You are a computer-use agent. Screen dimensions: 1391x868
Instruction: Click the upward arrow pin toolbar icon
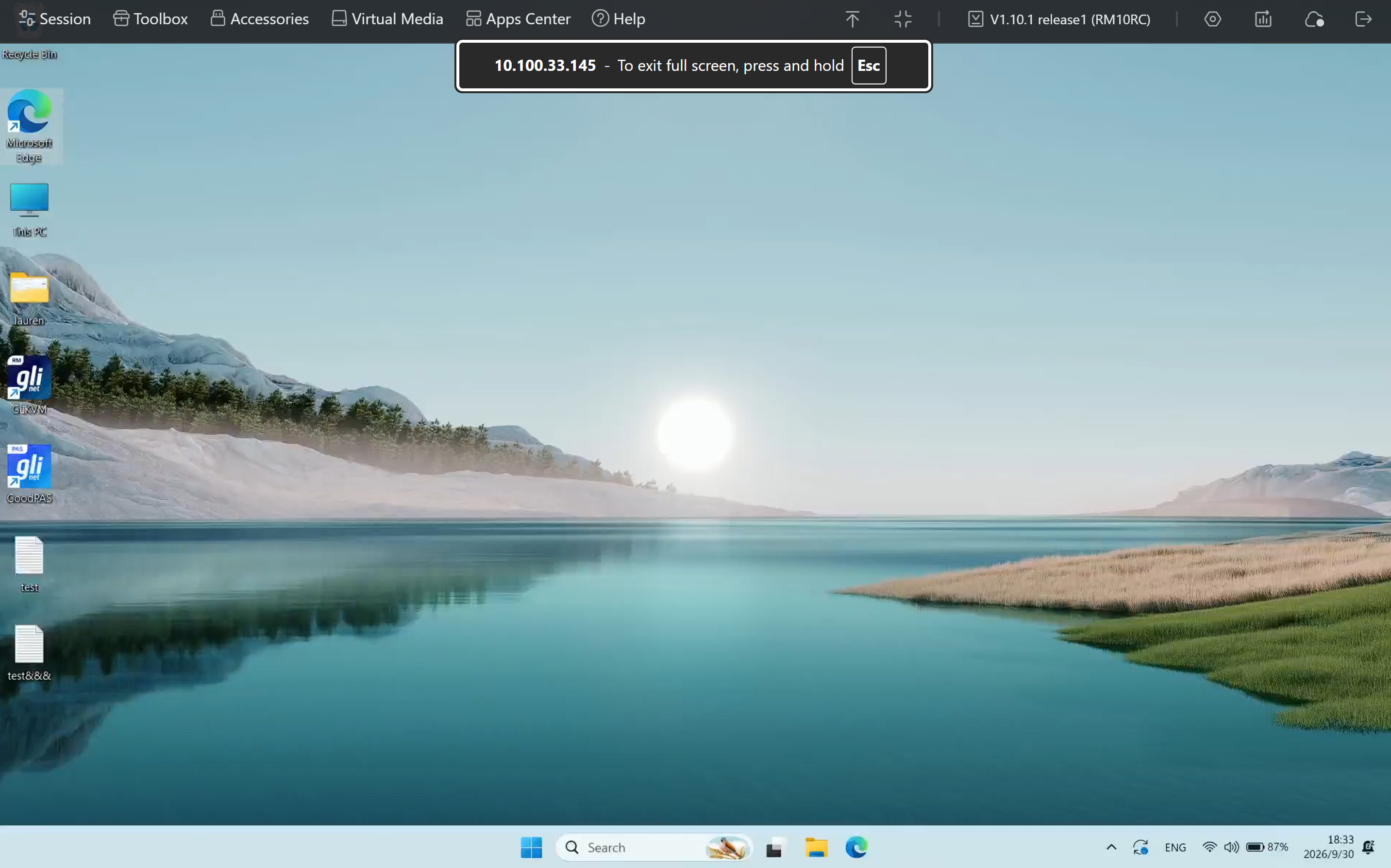tap(852, 19)
